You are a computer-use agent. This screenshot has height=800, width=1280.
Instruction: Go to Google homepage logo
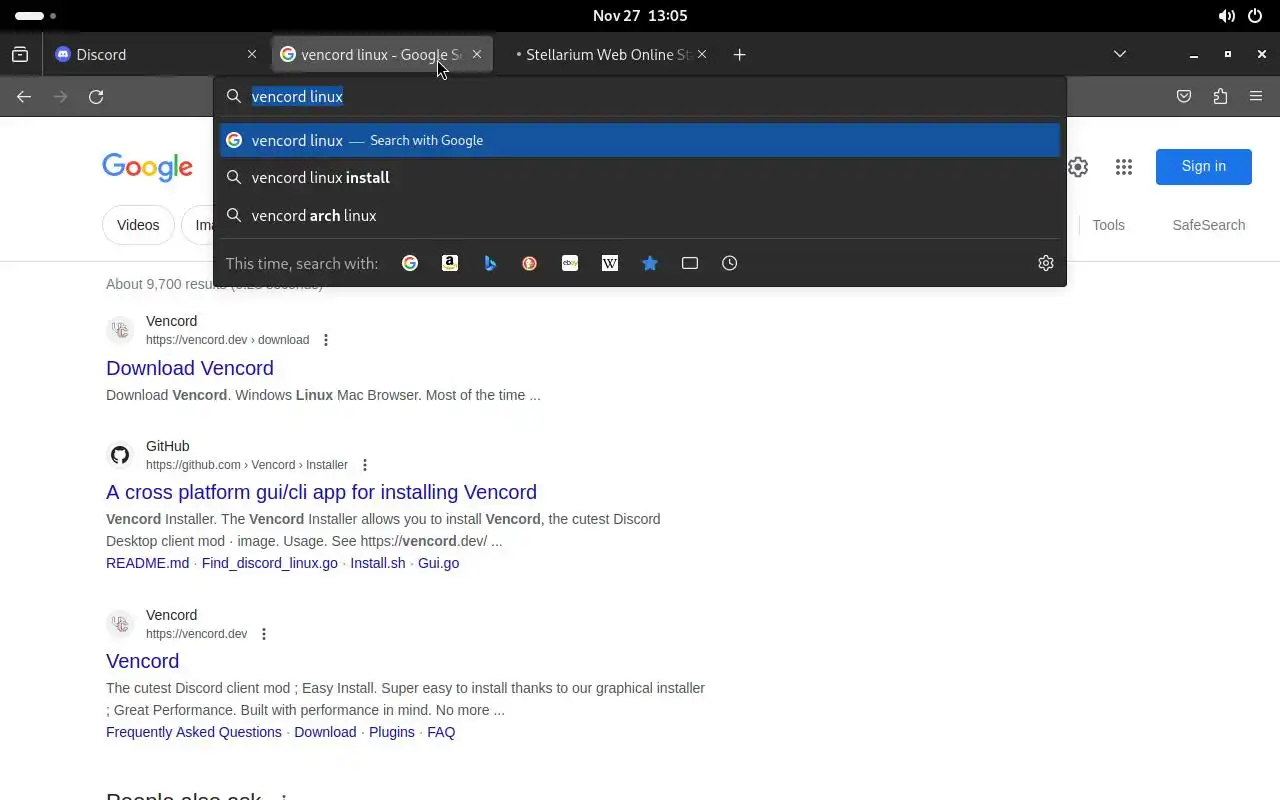tap(147, 167)
